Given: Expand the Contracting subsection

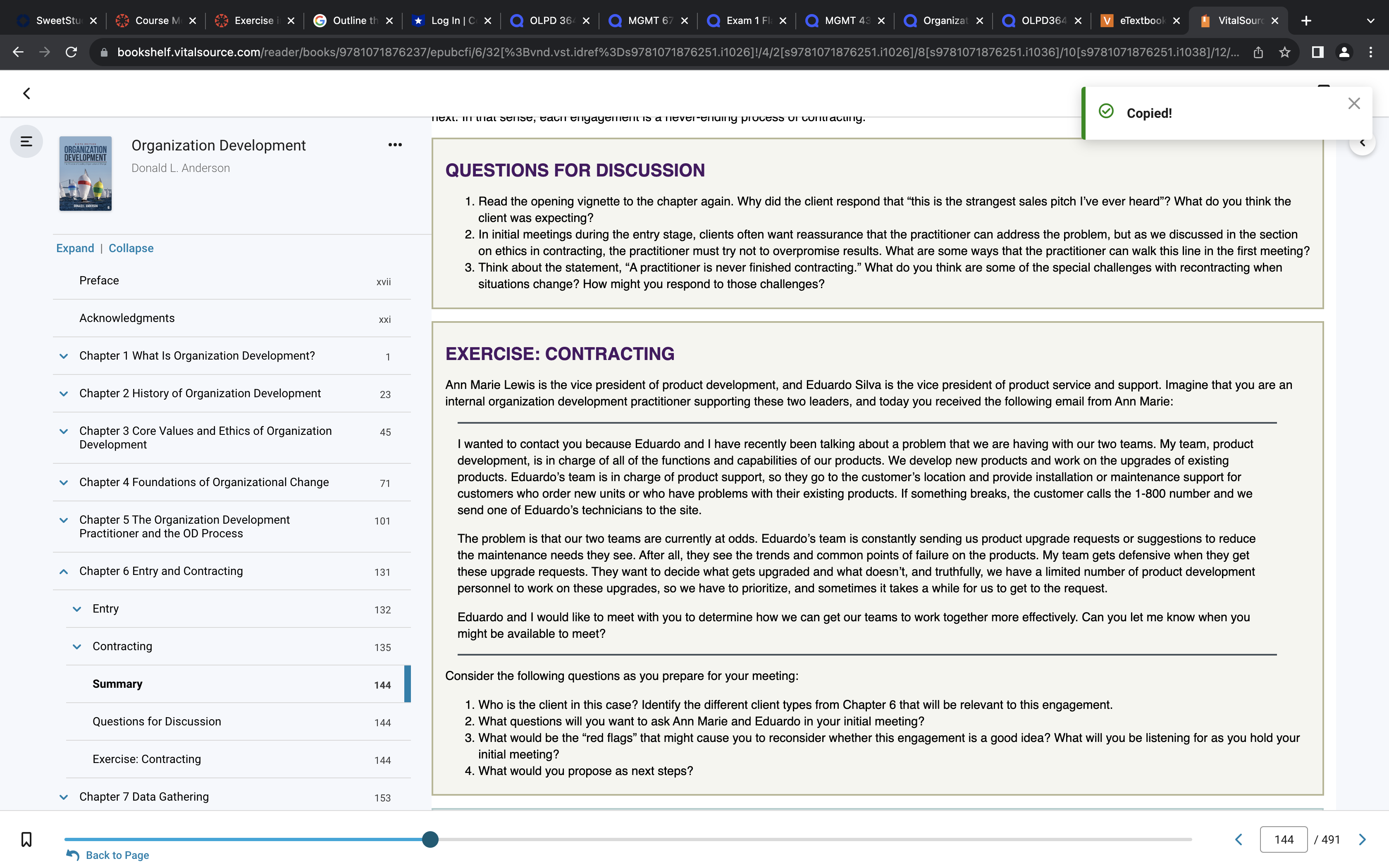Looking at the screenshot, I should coord(77,647).
